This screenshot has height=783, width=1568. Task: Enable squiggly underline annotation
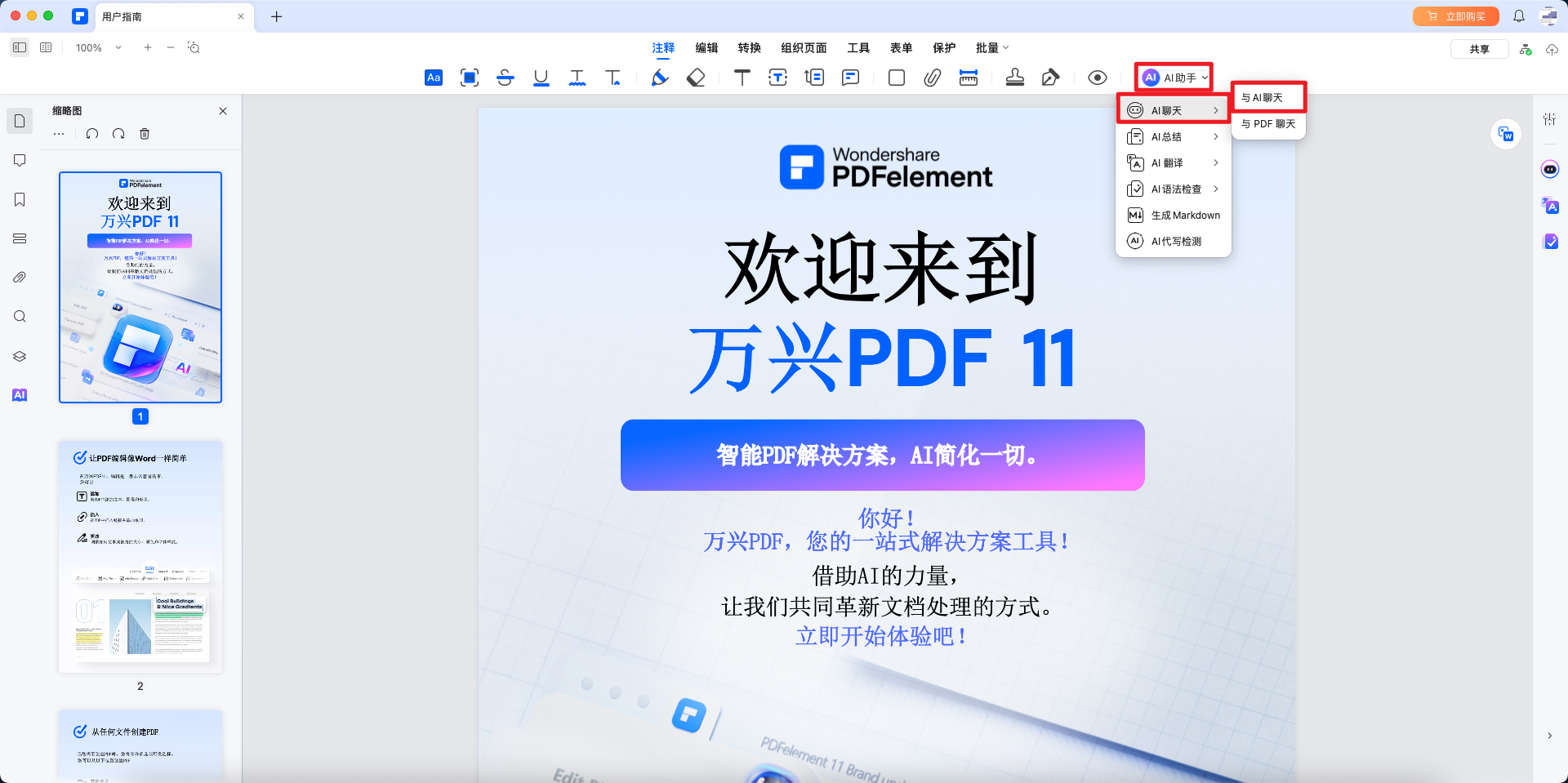point(577,78)
